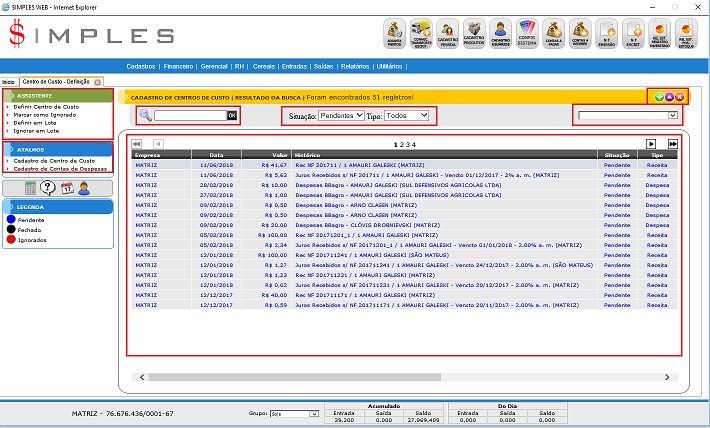Open the Financeiro menu
The height and width of the screenshot is (428, 710).
[x=179, y=66]
